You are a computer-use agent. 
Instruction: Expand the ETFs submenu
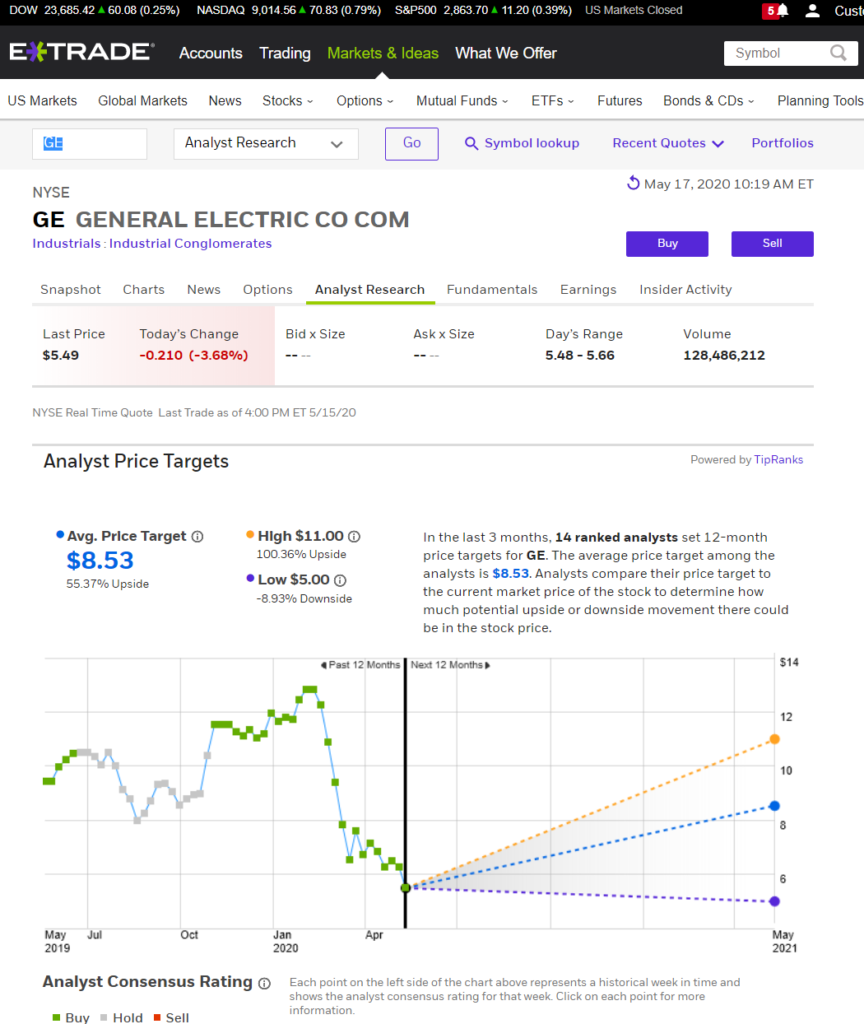pos(552,101)
